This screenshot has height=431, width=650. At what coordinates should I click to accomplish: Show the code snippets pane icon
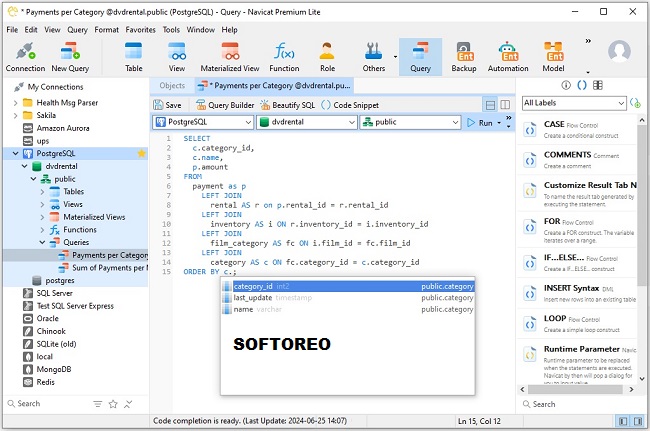[x=582, y=85]
